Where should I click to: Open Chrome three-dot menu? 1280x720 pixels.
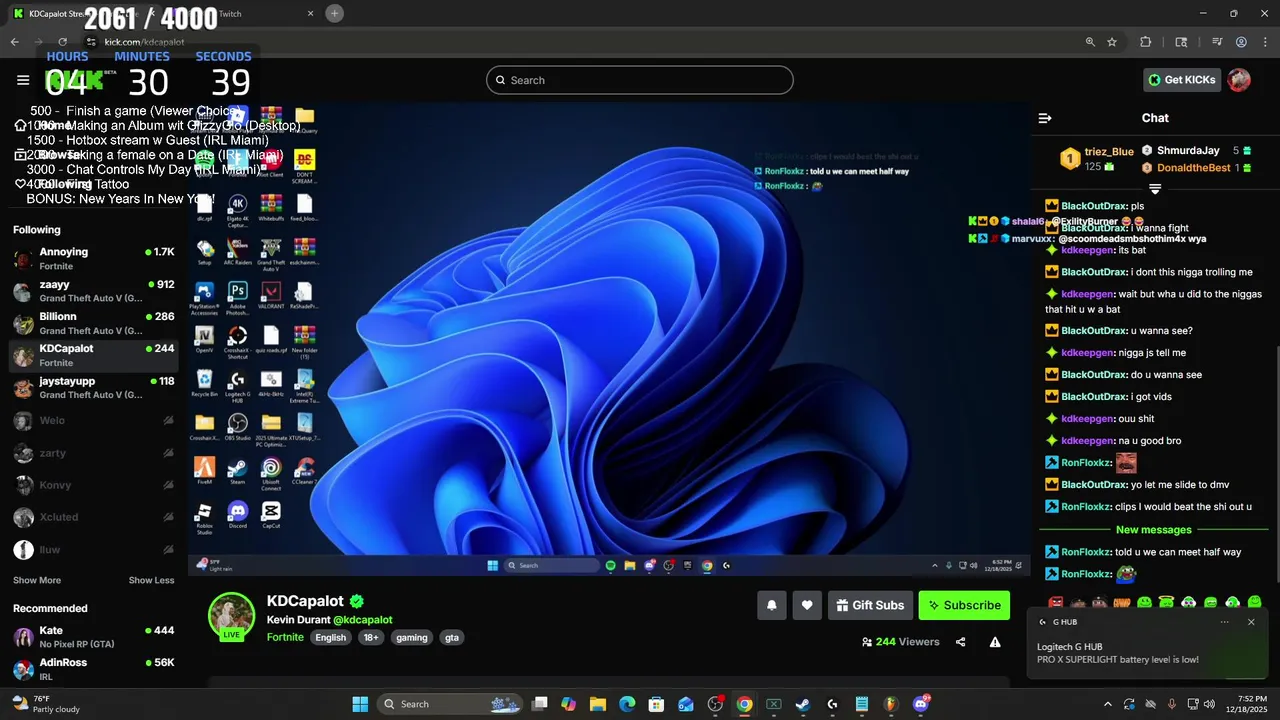[1265, 42]
